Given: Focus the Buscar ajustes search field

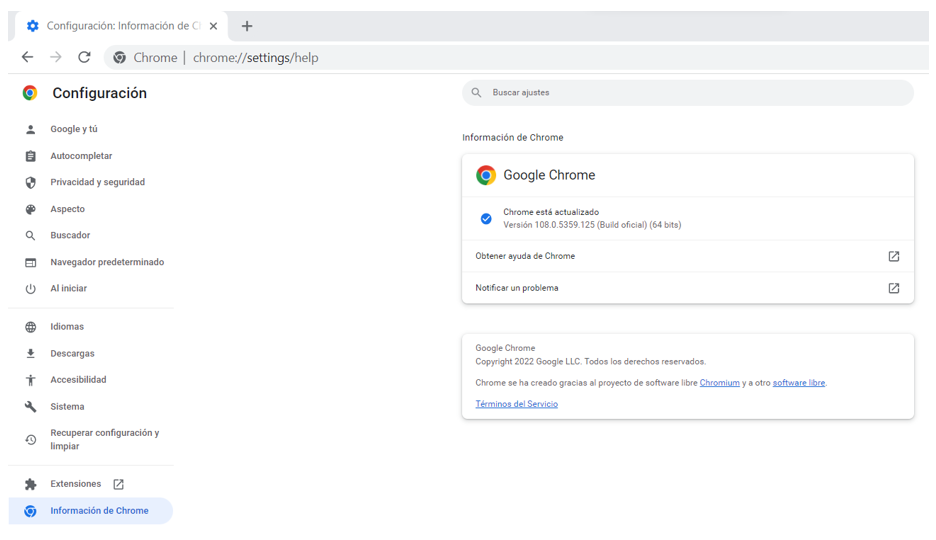Looking at the screenshot, I should (x=688, y=92).
